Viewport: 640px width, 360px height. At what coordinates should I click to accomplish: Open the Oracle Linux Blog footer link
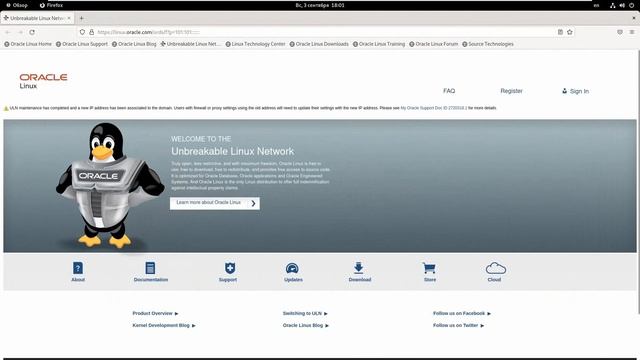click(305, 325)
